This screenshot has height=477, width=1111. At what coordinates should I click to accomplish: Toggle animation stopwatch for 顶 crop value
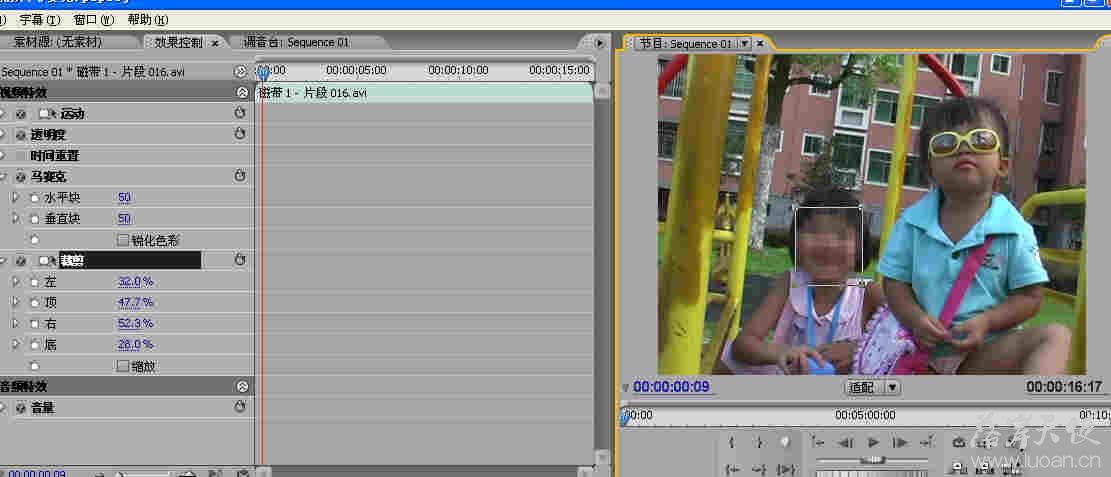pos(34,303)
